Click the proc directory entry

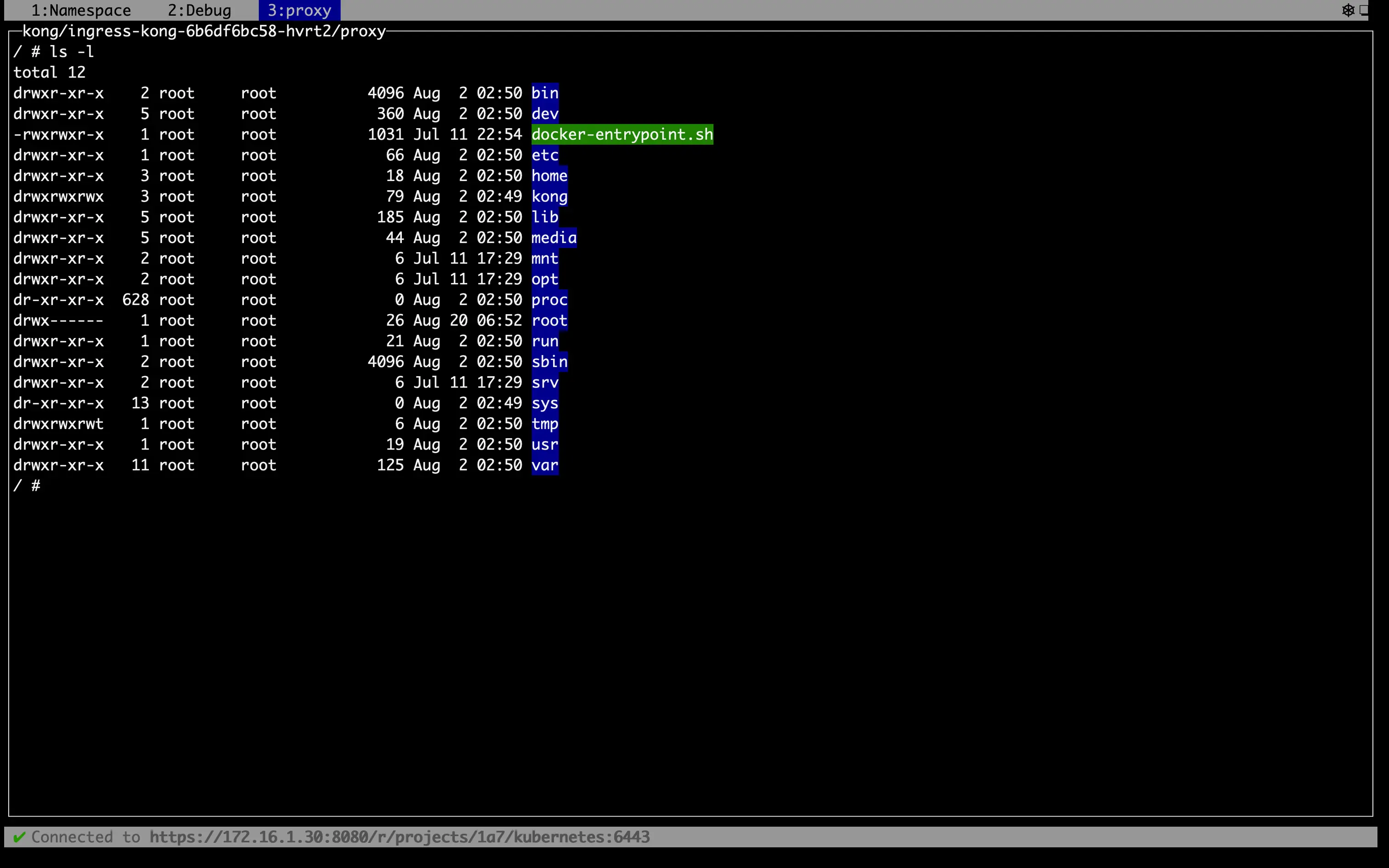pyautogui.click(x=549, y=299)
